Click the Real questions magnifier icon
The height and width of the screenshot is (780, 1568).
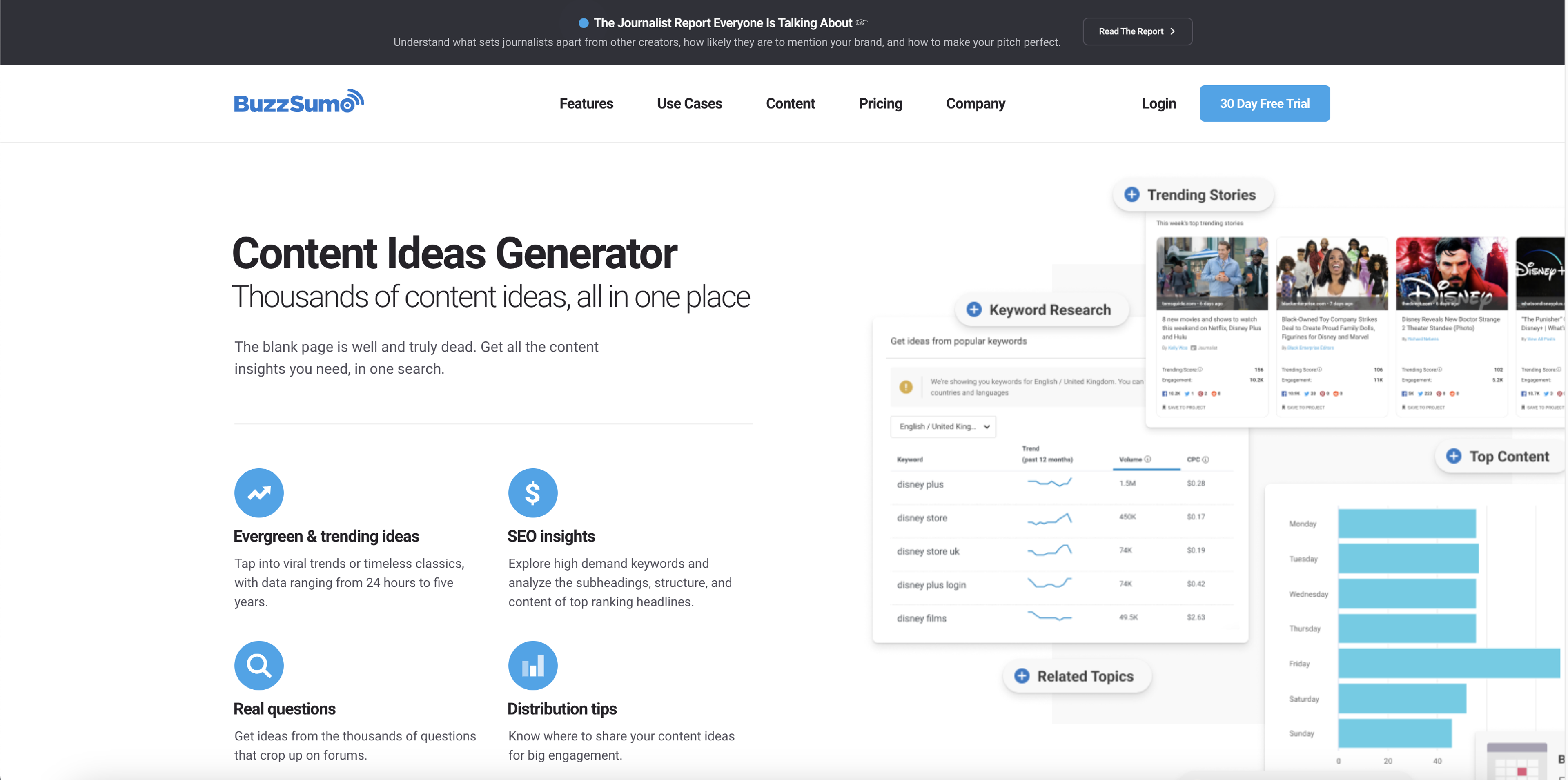click(x=259, y=666)
